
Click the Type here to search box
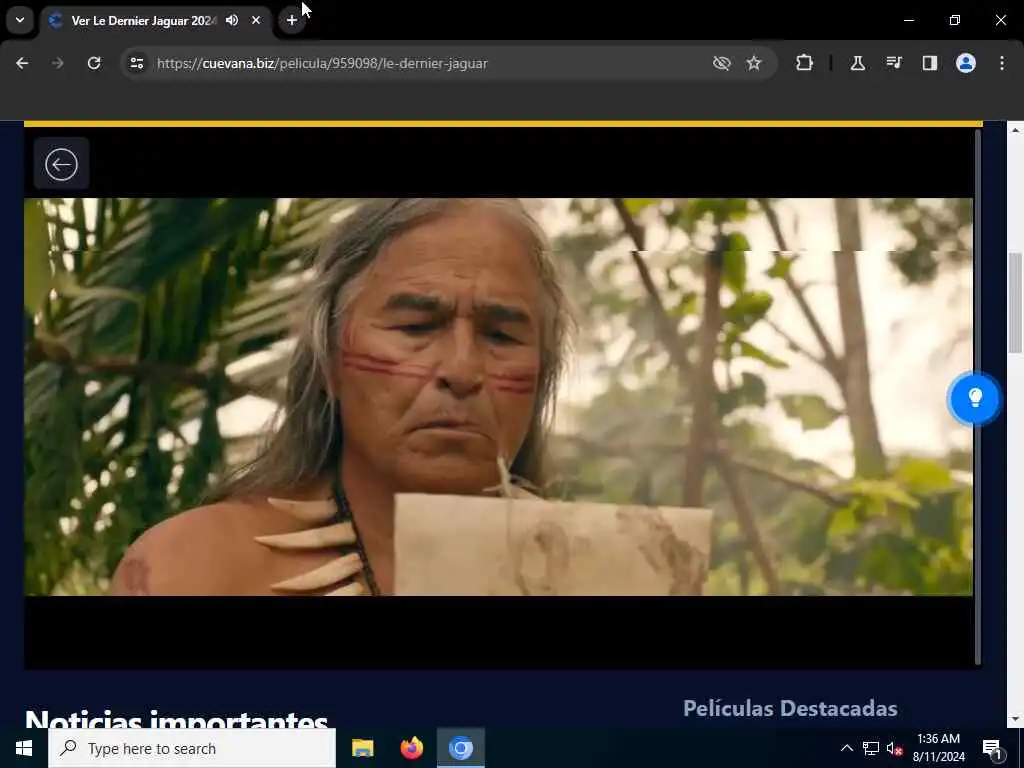[x=192, y=748]
